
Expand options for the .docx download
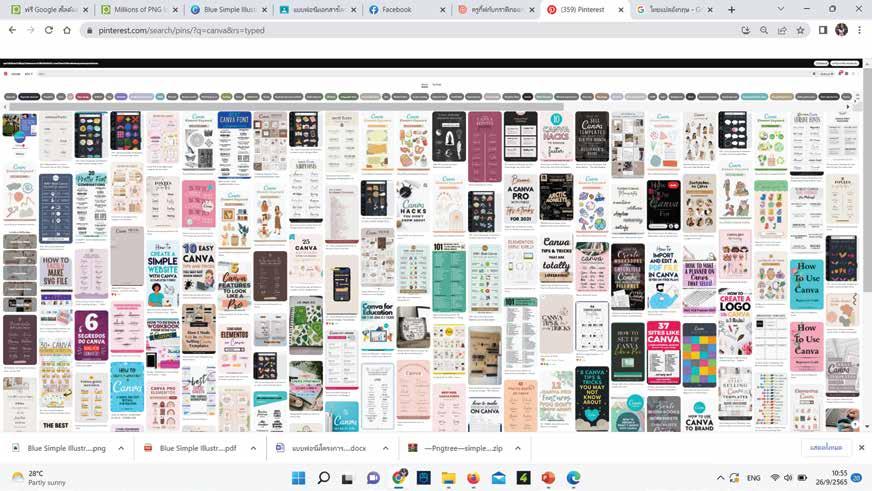tap(385, 448)
